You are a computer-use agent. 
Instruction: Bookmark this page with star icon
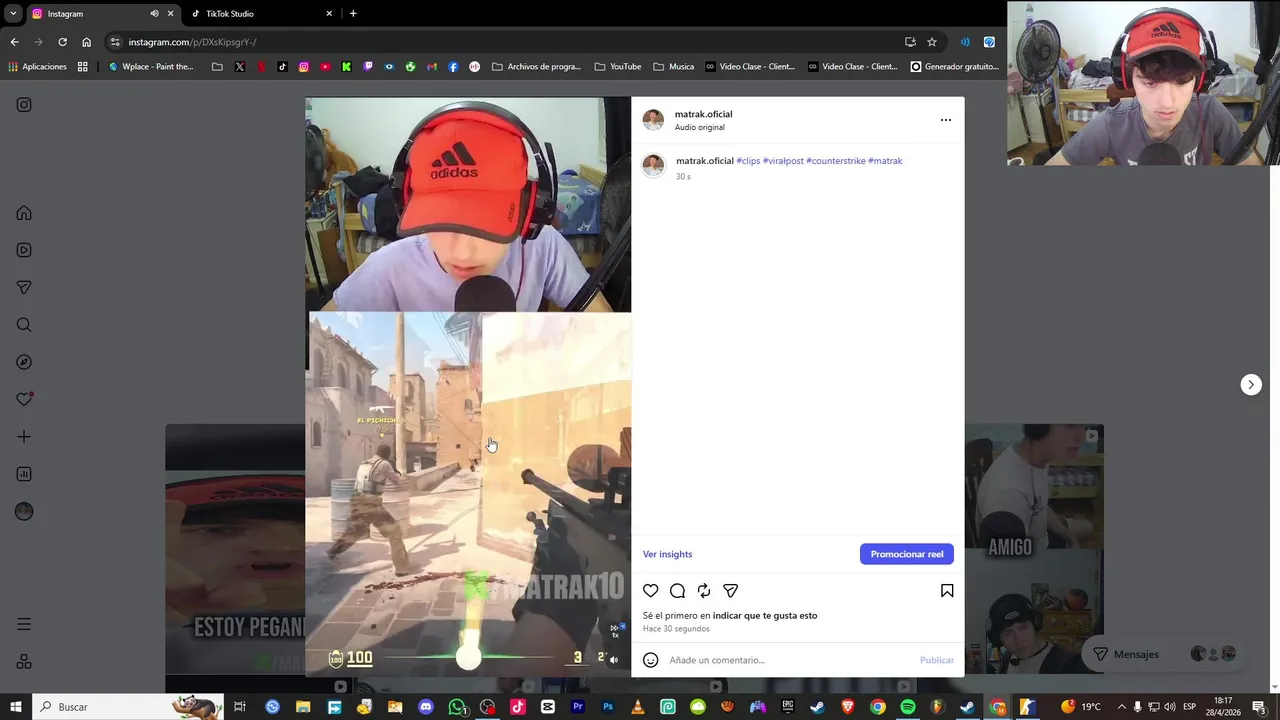932,42
